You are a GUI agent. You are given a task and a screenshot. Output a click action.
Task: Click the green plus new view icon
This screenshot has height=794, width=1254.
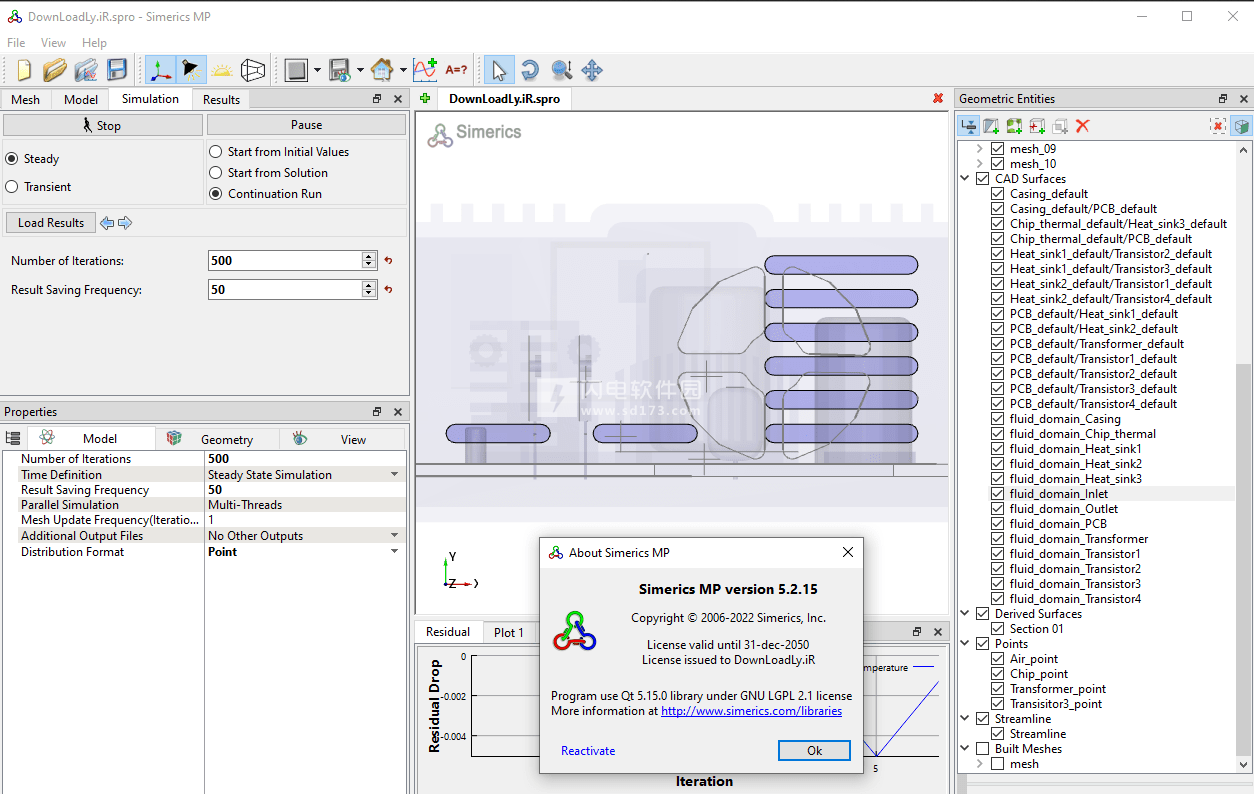coord(425,98)
